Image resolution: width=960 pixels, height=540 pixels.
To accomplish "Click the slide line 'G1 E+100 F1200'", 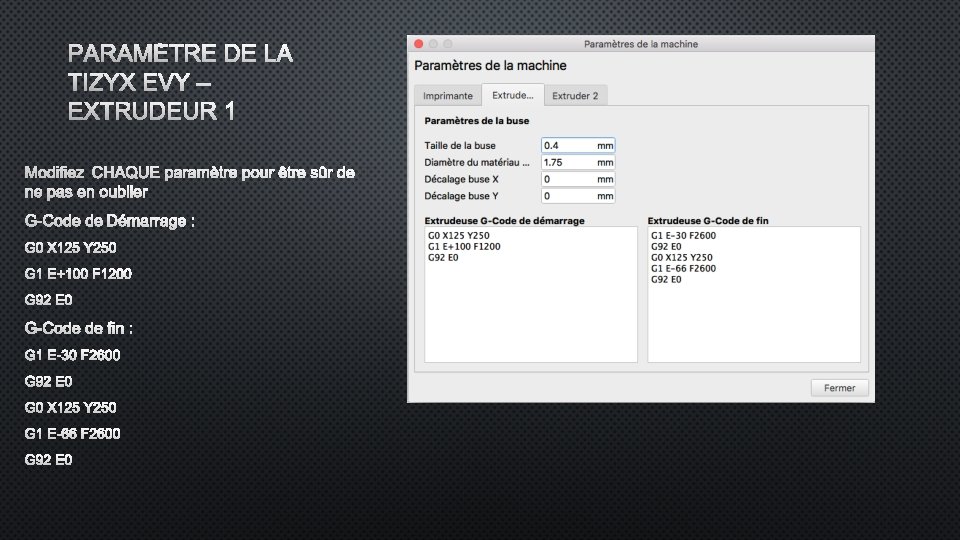I will point(78,274).
